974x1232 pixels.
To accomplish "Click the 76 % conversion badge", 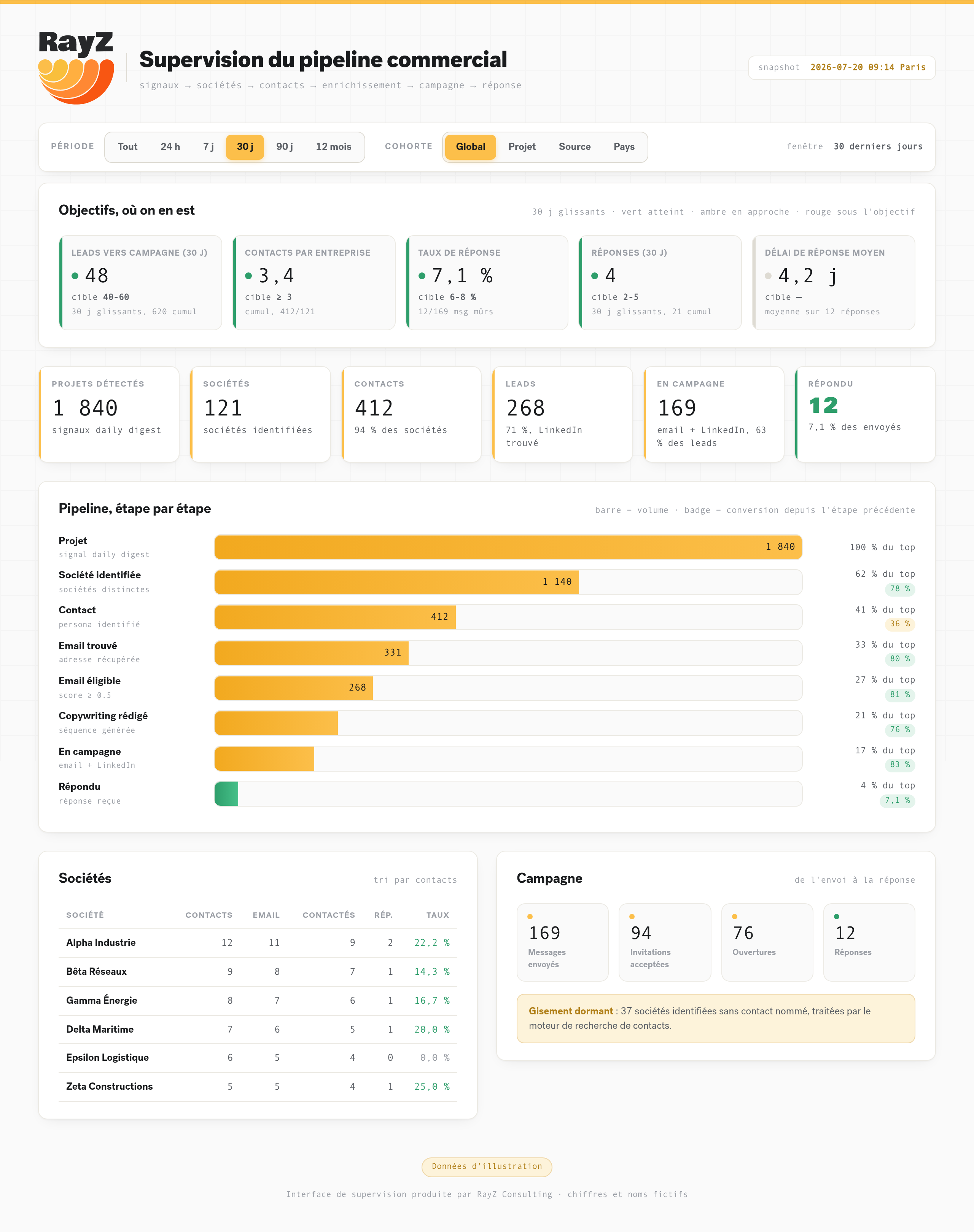I will [x=900, y=729].
